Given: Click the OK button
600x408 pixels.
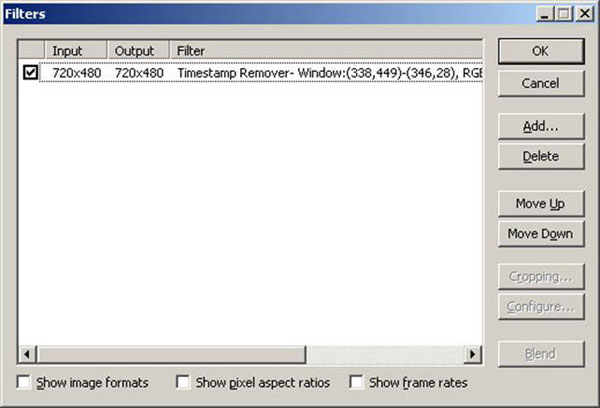Looking at the screenshot, I should (x=540, y=51).
